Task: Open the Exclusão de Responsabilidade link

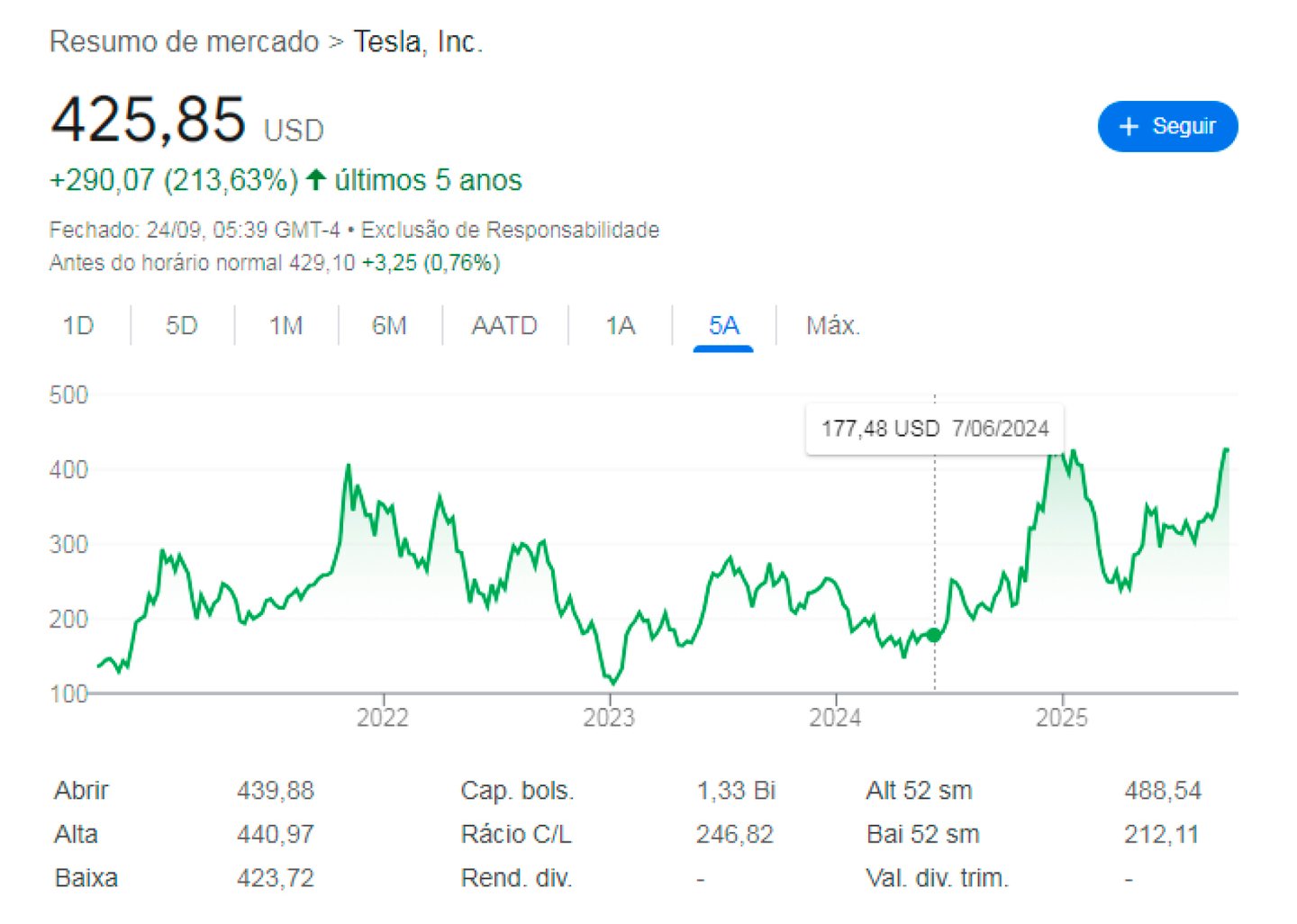Action: click(x=510, y=230)
